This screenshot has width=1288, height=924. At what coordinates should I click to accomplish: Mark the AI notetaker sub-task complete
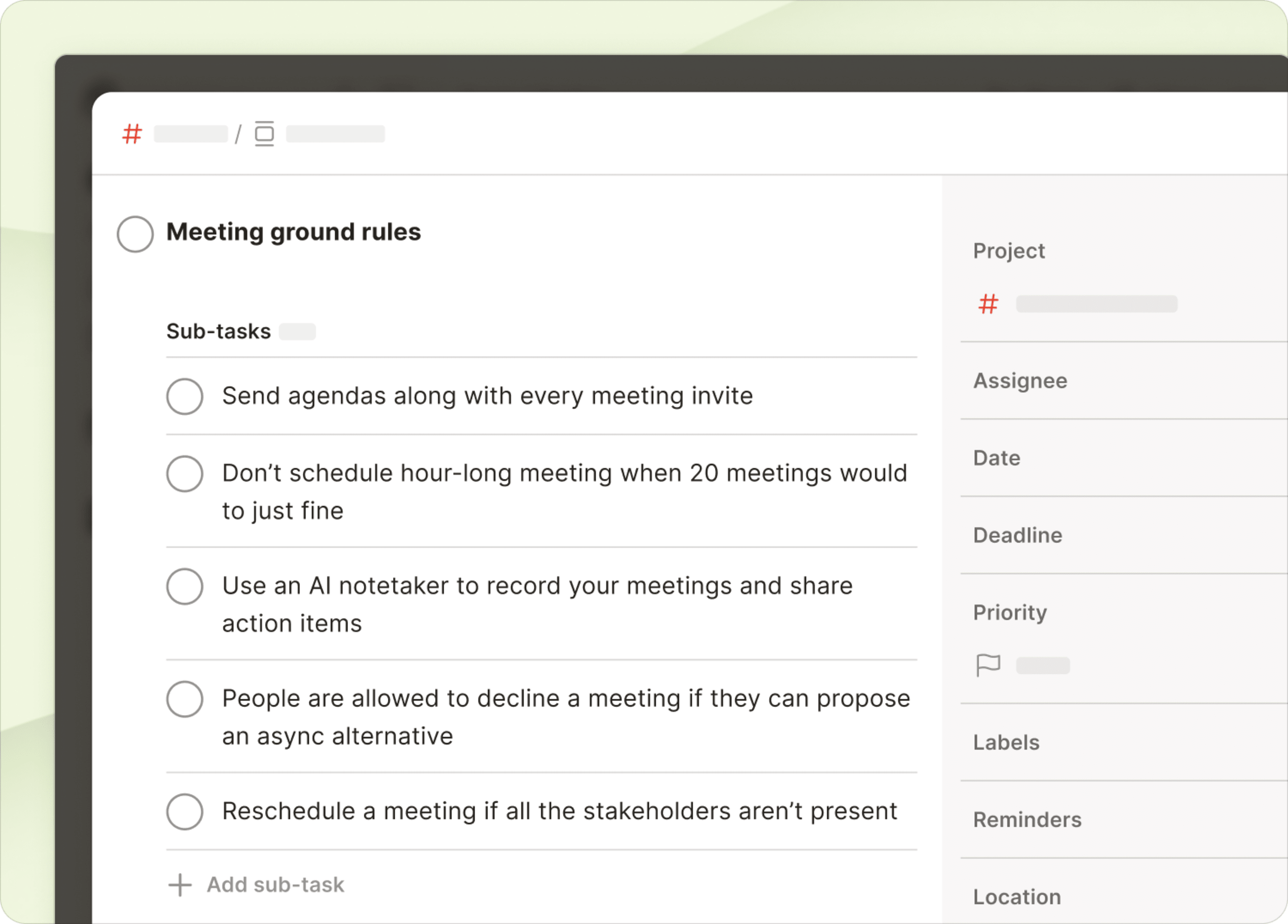(185, 586)
